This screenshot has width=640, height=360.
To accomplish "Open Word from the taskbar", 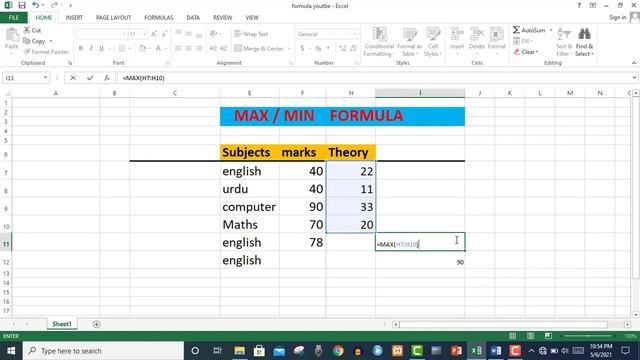I will click(496, 351).
